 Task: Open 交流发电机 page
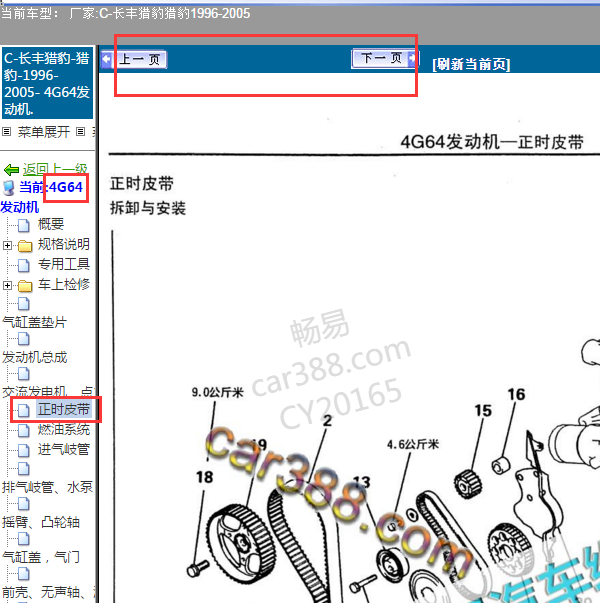click(x=35, y=392)
